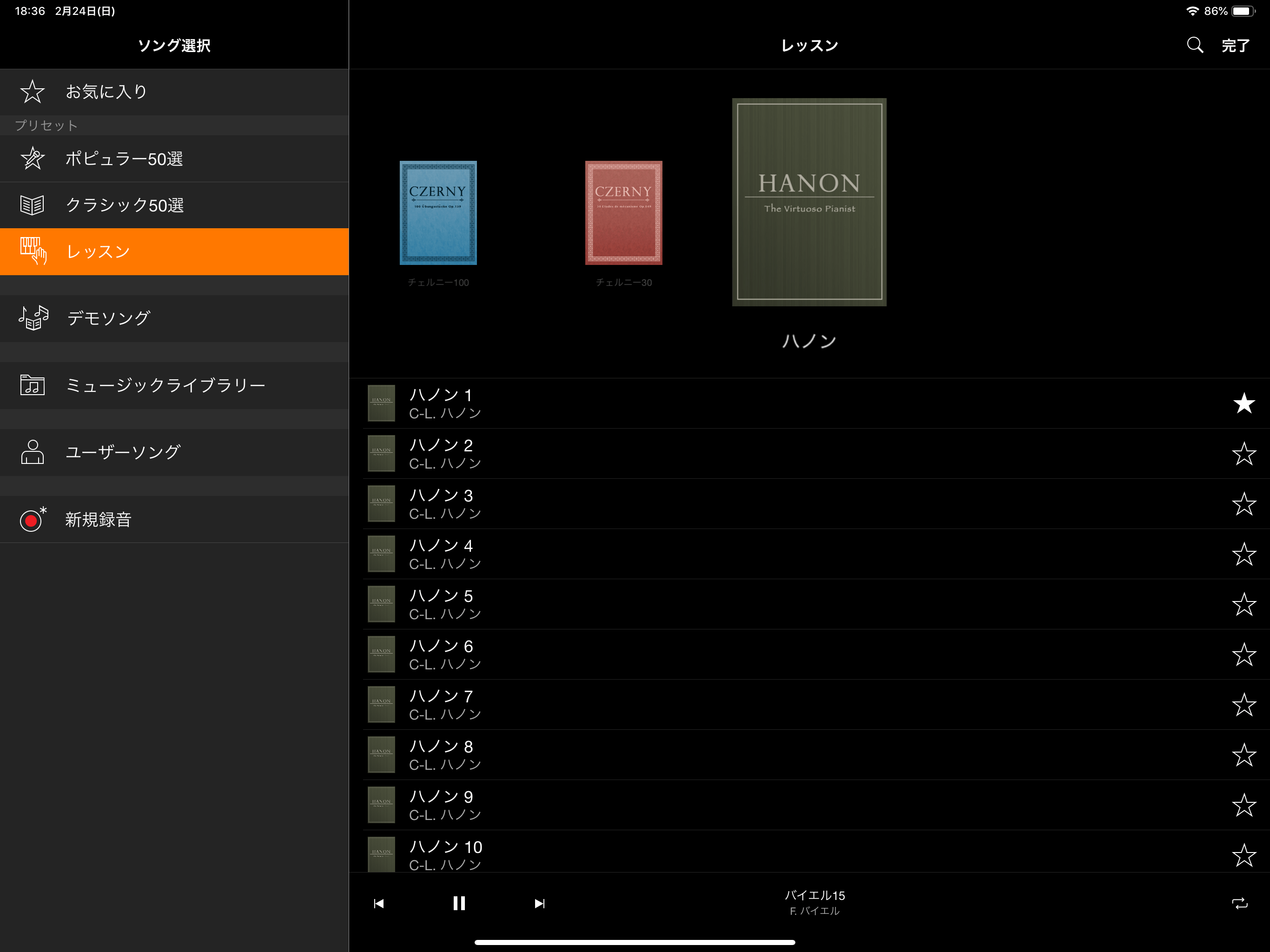The image size is (1270, 952).
Task: Select the ポピュラー50選 preset icon
Action: tap(33, 158)
